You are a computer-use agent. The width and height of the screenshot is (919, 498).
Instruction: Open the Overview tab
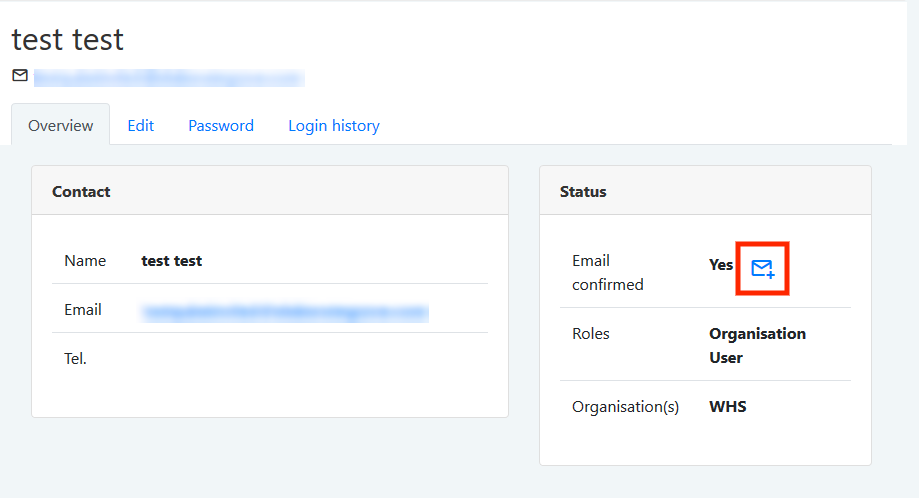click(61, 126)
